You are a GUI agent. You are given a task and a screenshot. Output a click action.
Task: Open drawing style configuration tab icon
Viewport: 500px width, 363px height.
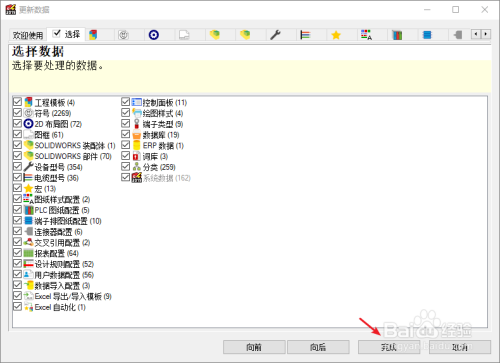point(366,35)
